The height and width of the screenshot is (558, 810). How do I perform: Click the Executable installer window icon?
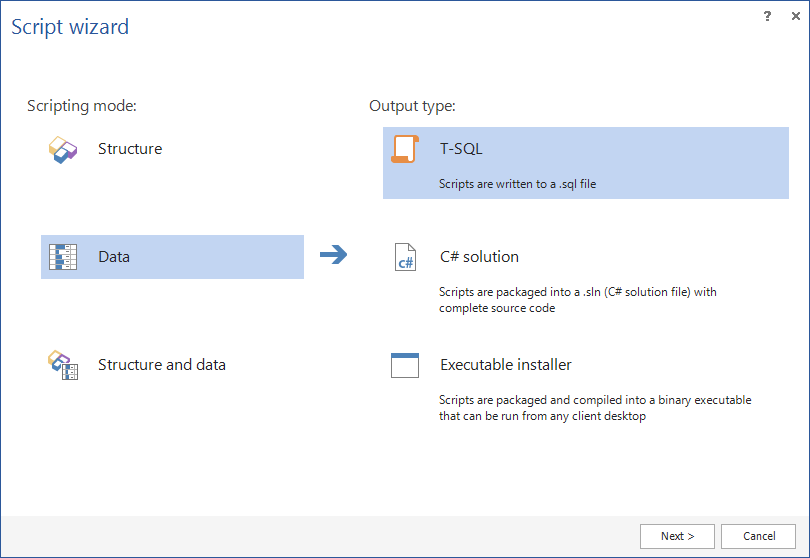click(x=405, y=365)
